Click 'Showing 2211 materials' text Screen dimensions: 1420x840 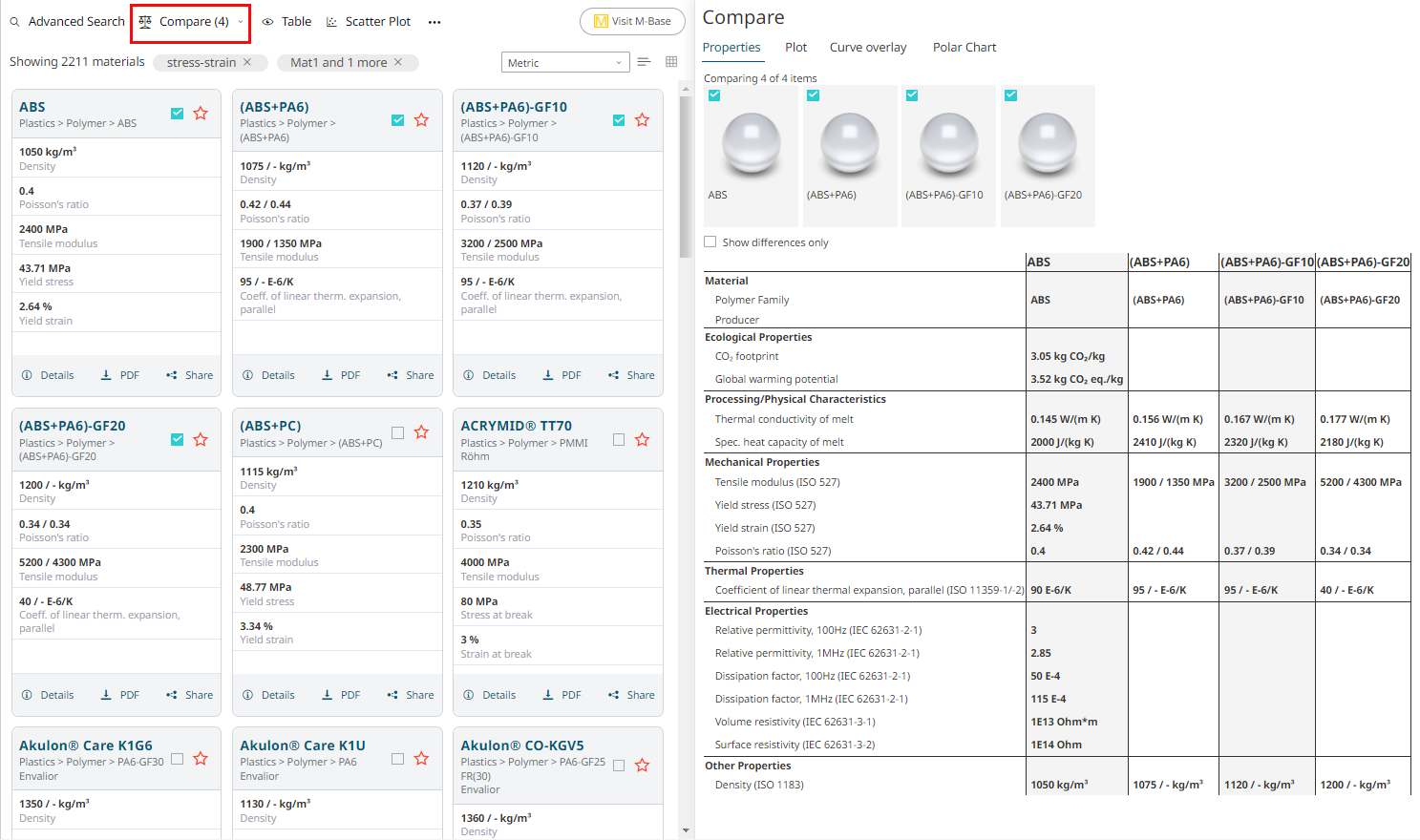77,62
